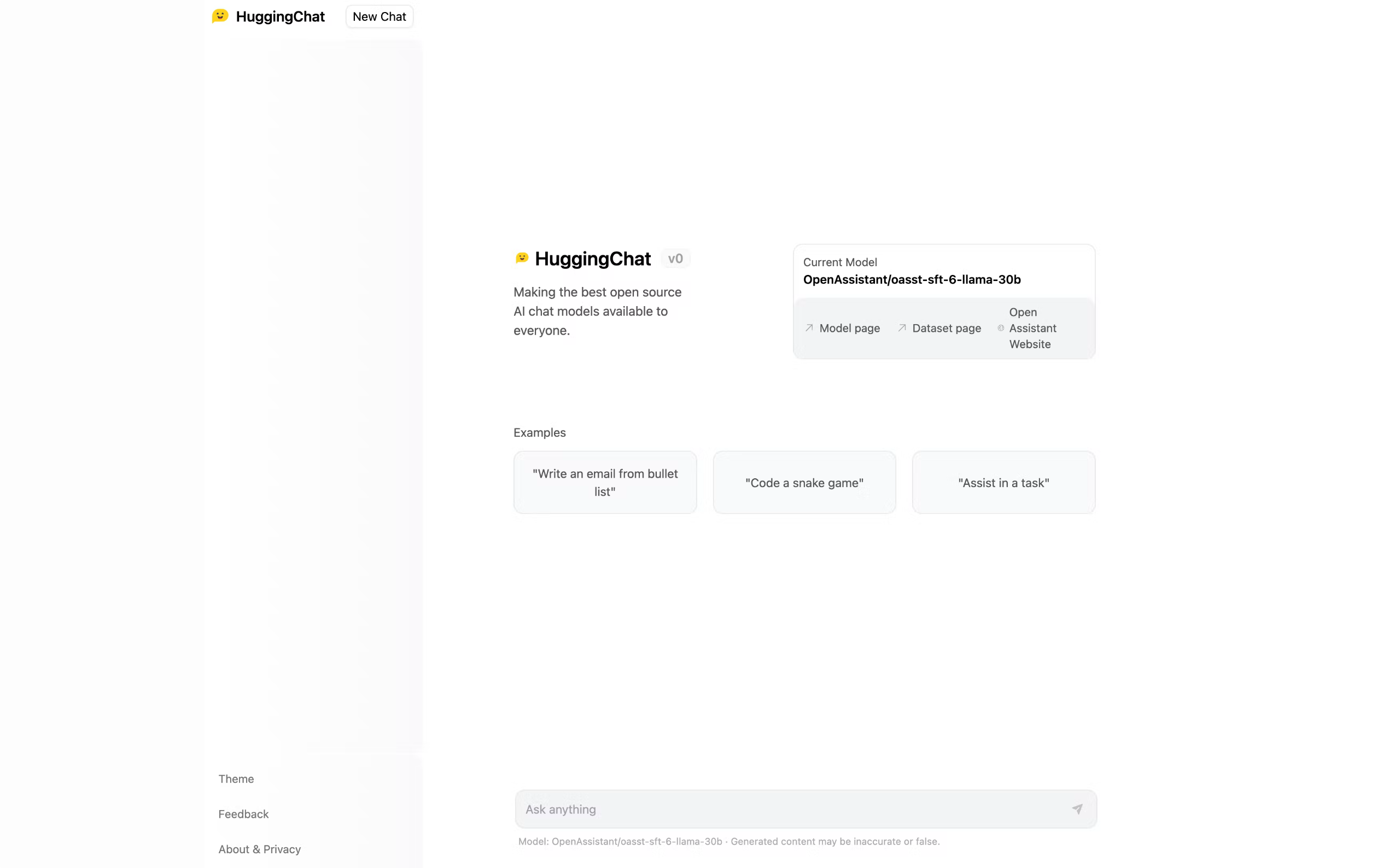Click the HuggingChat title in top bar
1389x868 pixels.
coord(280,16)
